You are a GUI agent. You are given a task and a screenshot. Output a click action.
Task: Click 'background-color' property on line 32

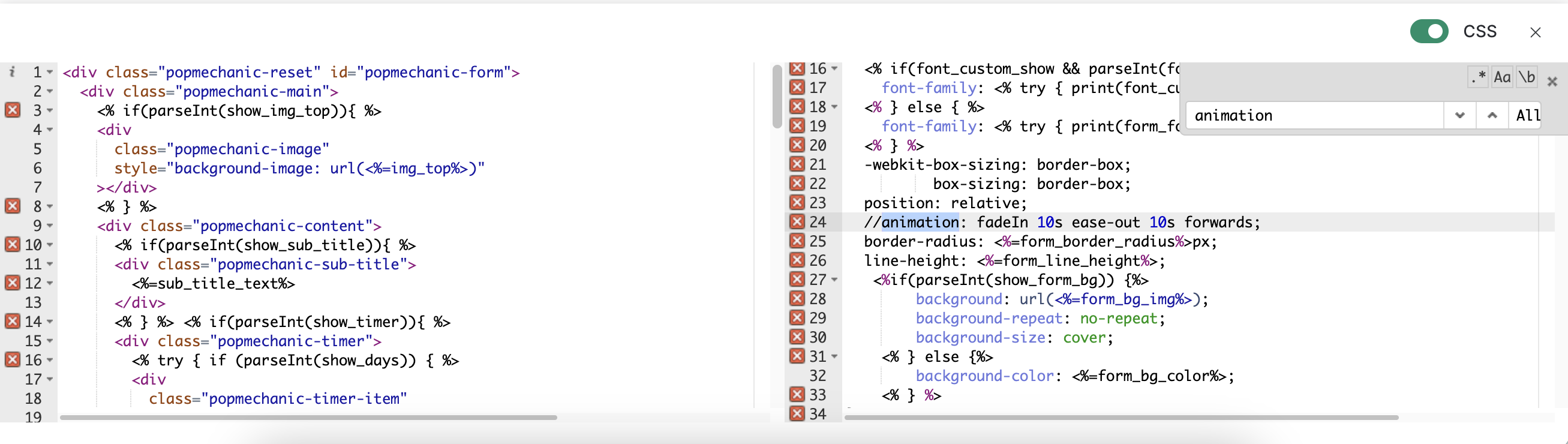pyautogui.click(x=985, y=376)
